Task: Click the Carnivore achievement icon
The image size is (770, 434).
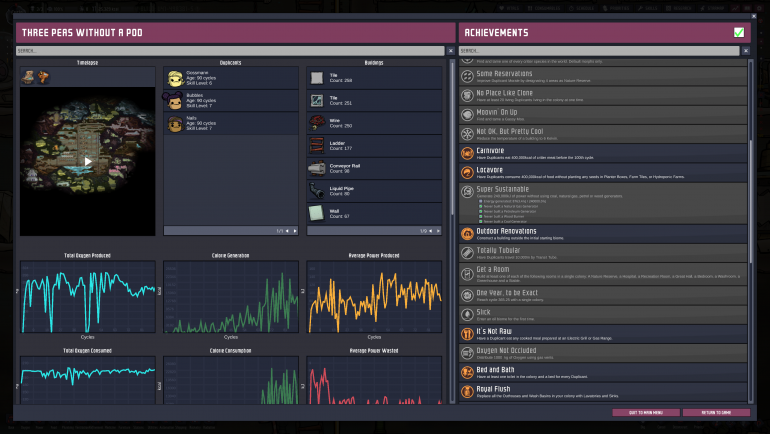Action: (467, 153)
